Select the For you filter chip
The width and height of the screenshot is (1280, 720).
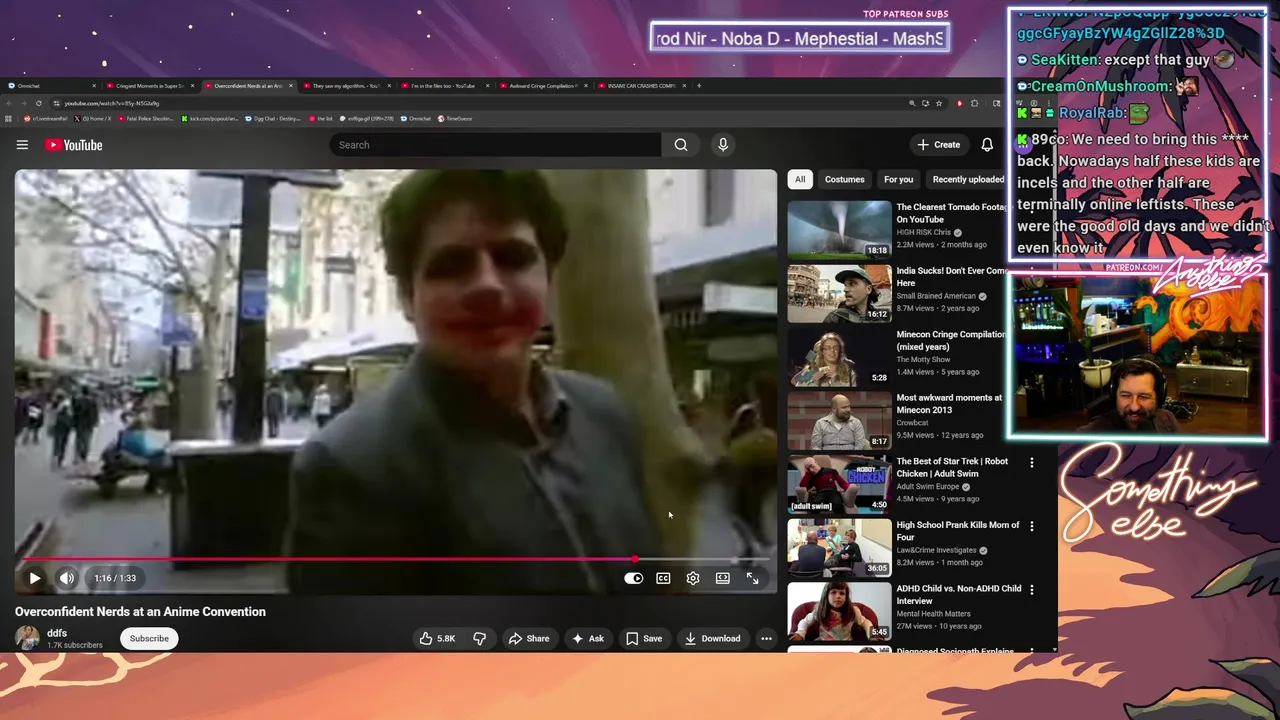(x=898, y=179)
